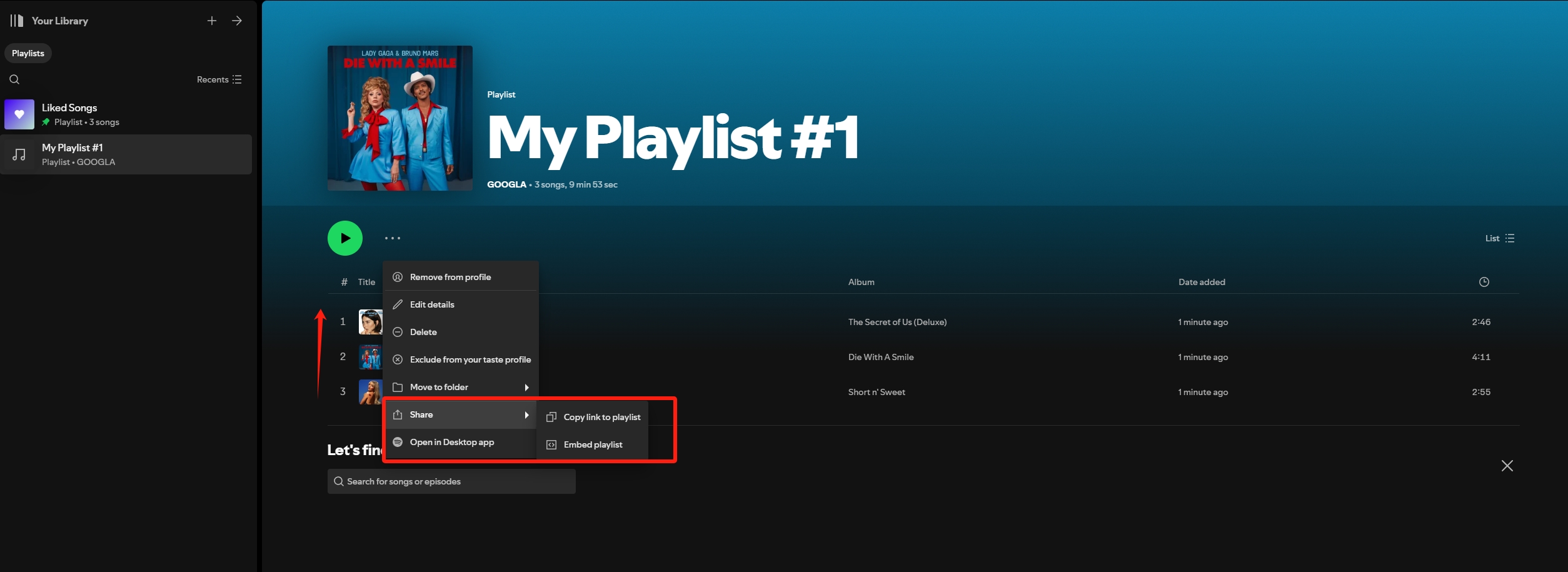
Task: Click the embed code icon
Action: pos(551,444)
